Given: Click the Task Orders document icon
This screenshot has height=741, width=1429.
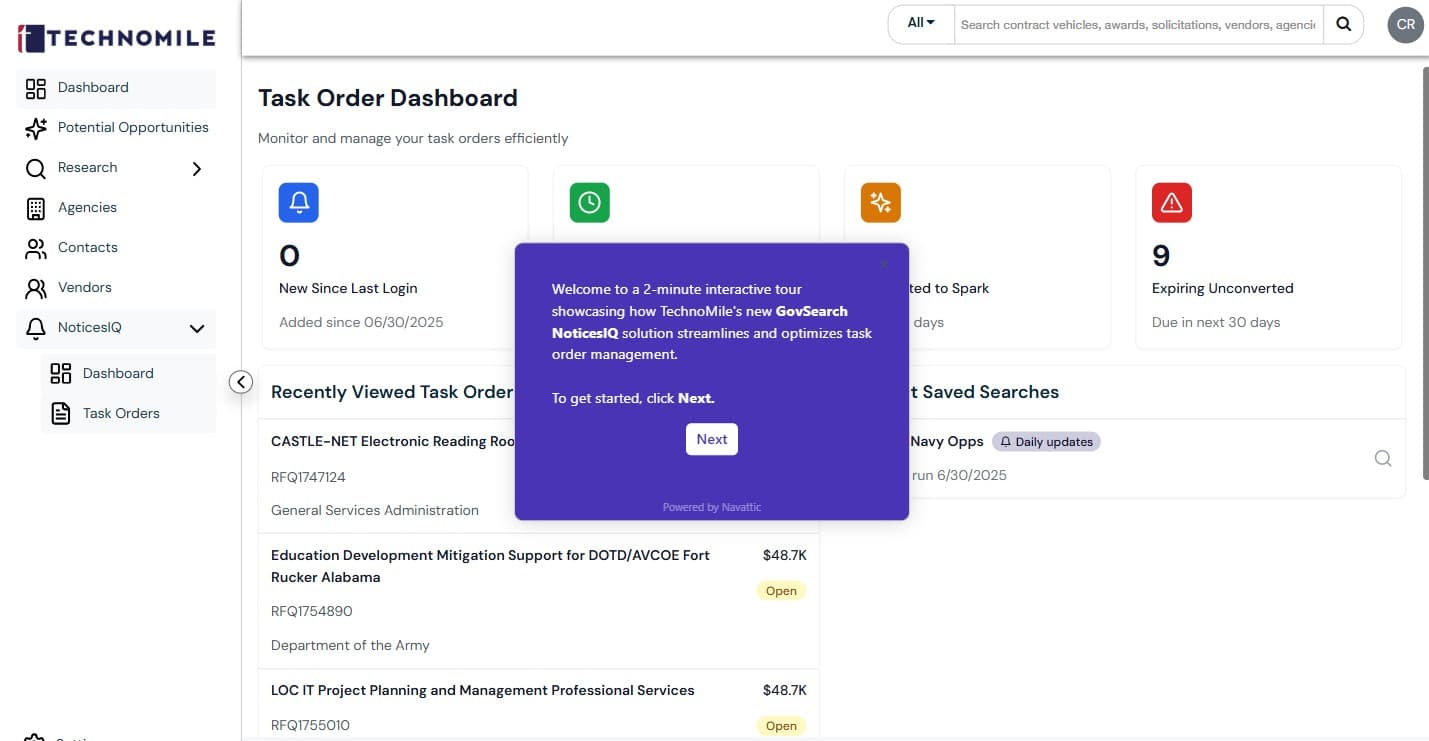Looking at the screenshot, I should coord(61,413).
